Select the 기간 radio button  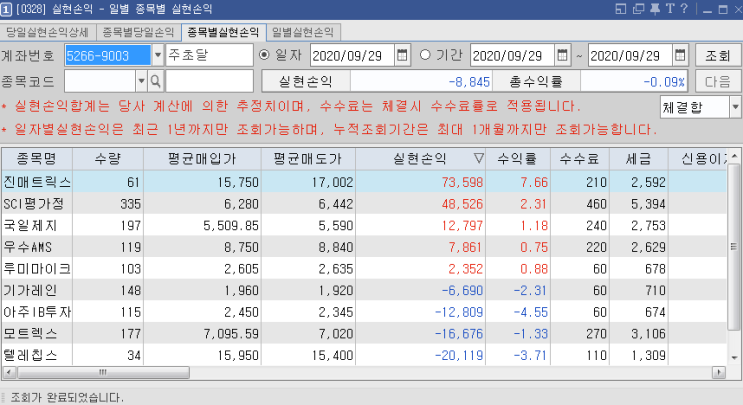pyautogui.click(x=425, y=55)
